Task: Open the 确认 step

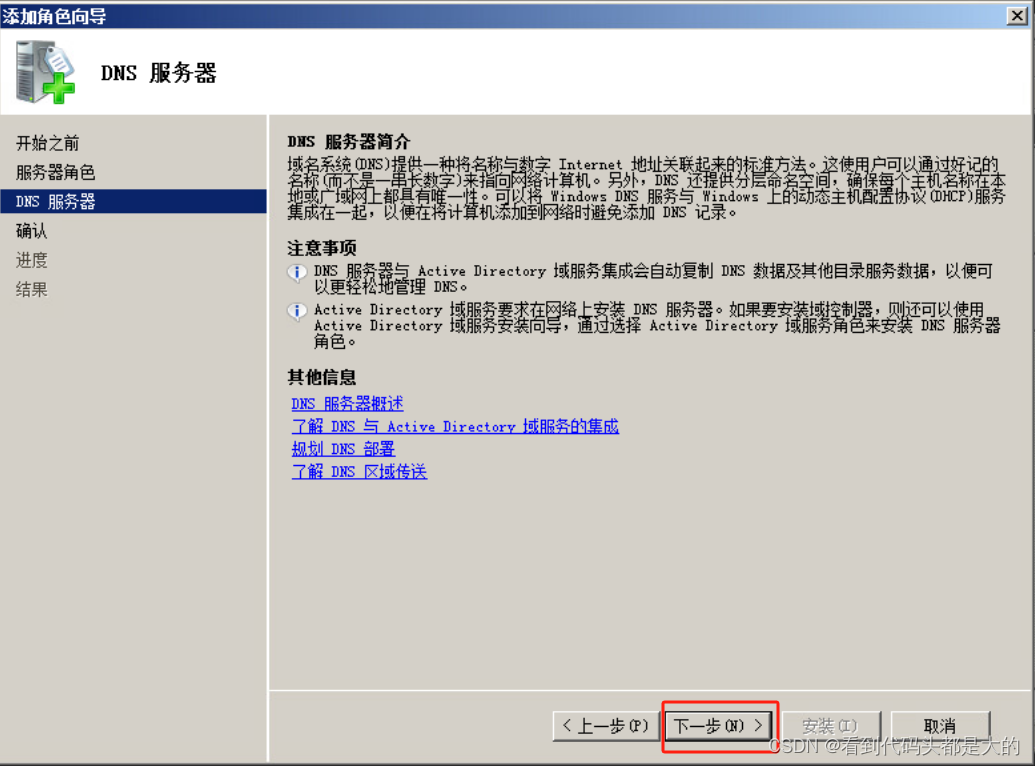Action: click(x=31, y=230)
